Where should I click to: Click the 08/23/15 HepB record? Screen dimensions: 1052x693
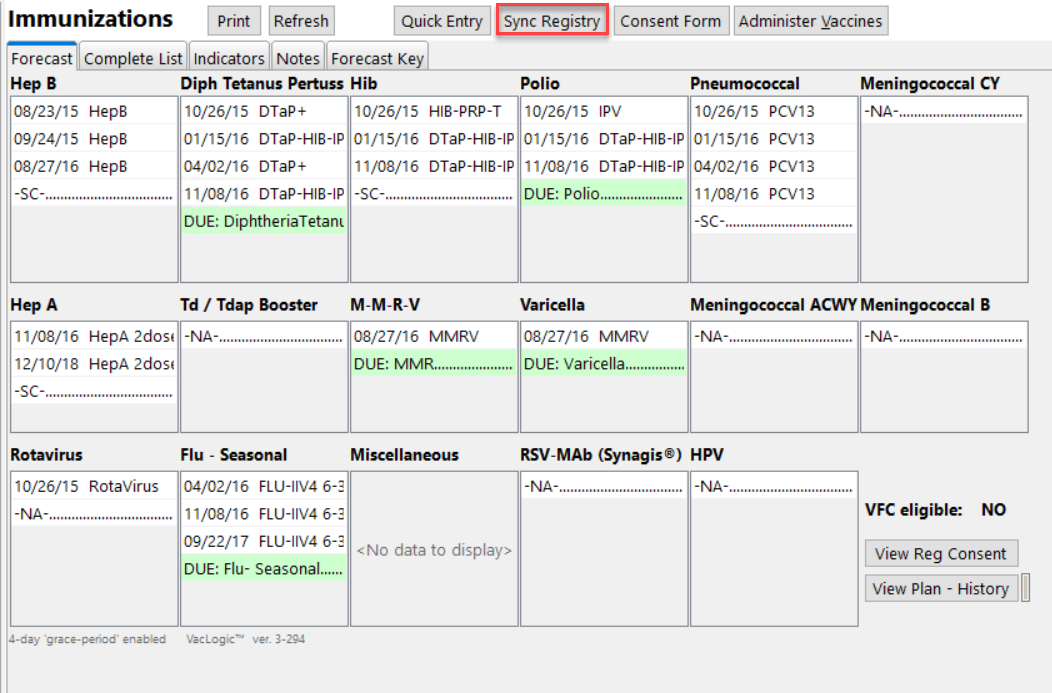click(93, 111)
